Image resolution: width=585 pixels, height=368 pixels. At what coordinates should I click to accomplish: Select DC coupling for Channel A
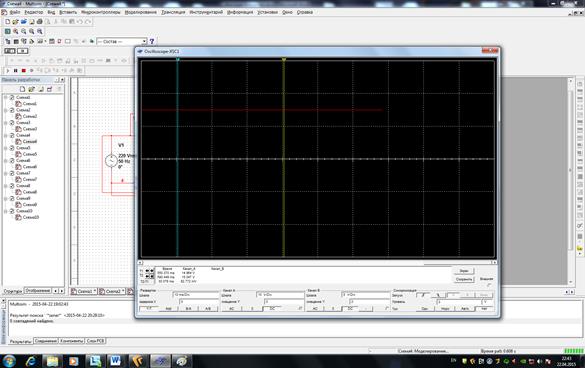(272, 309)
